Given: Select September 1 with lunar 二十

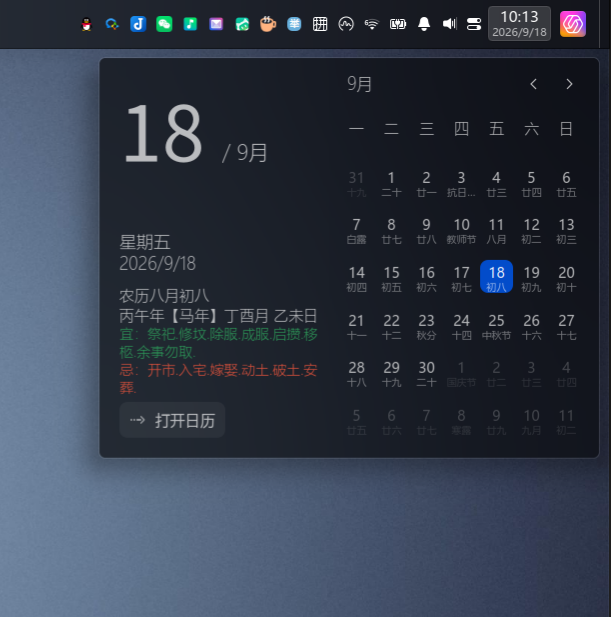Looking at the screenshot, I should 391,184.
